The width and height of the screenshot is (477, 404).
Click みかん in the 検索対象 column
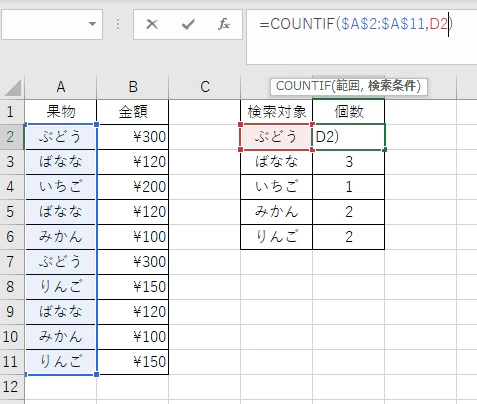pyautogui.click(x=276, y=212)
